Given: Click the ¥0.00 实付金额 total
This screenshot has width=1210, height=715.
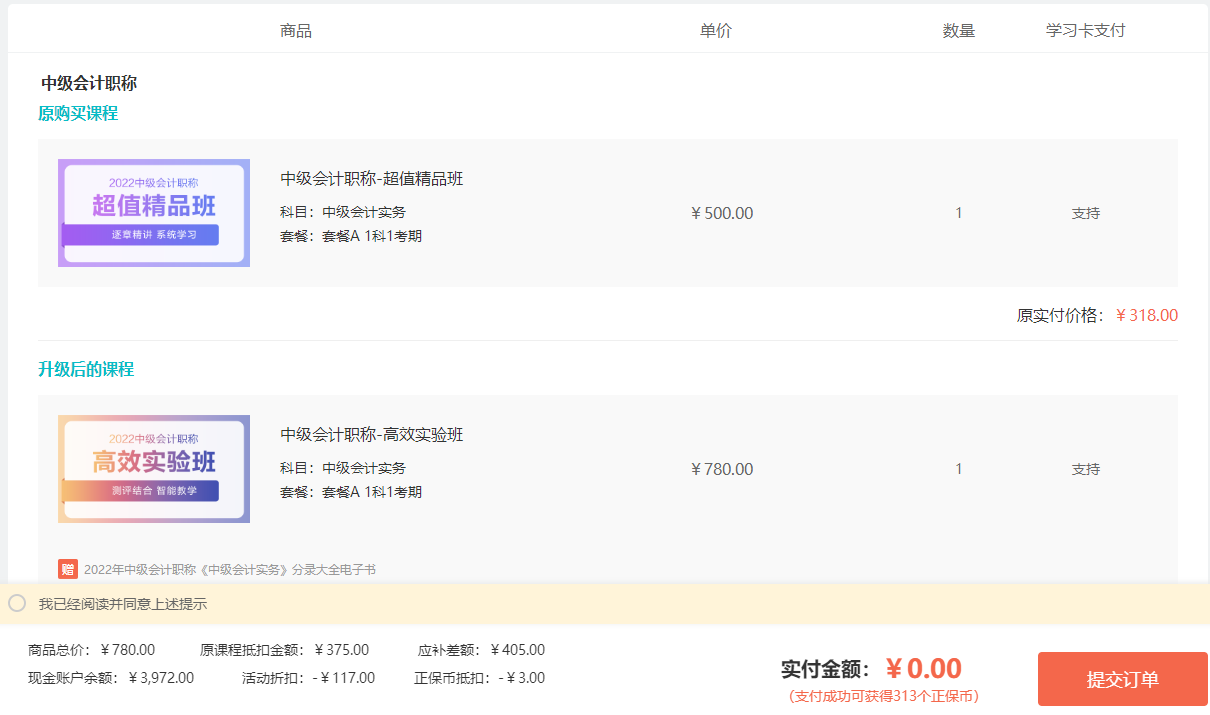Looking at the screenshot, I should click(924, 668).
